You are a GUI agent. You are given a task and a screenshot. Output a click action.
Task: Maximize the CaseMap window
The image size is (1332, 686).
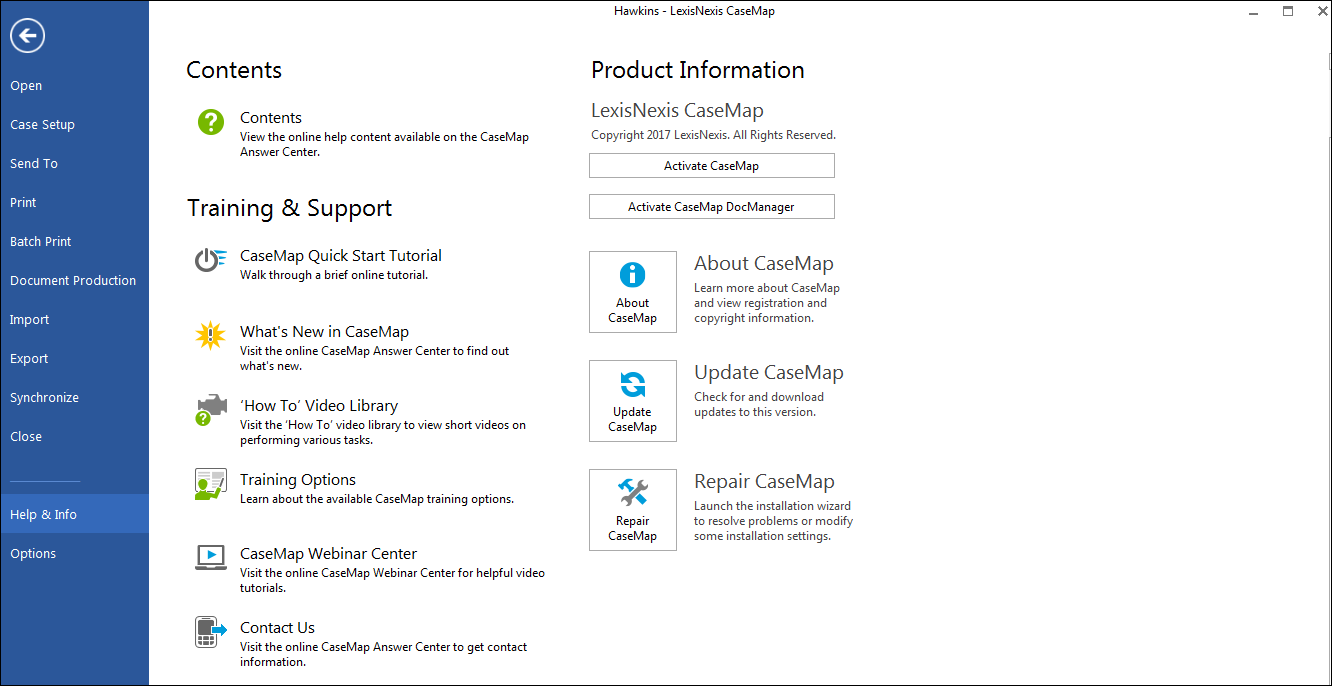point(1288,11)
